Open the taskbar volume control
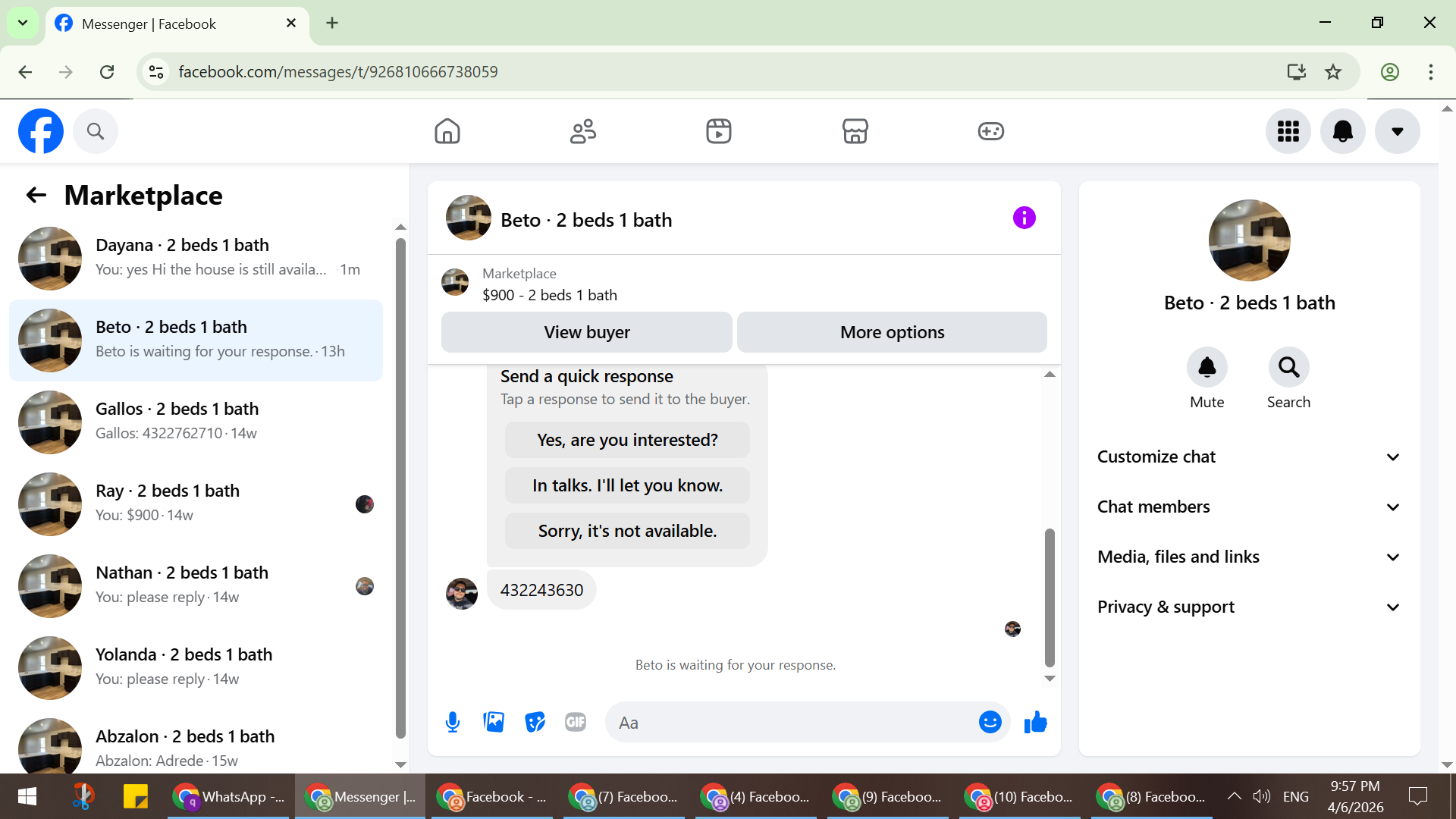Image resolution: width=1456 pixels, height=819 pixels. pyautogui.click(x=1261, y=796)
